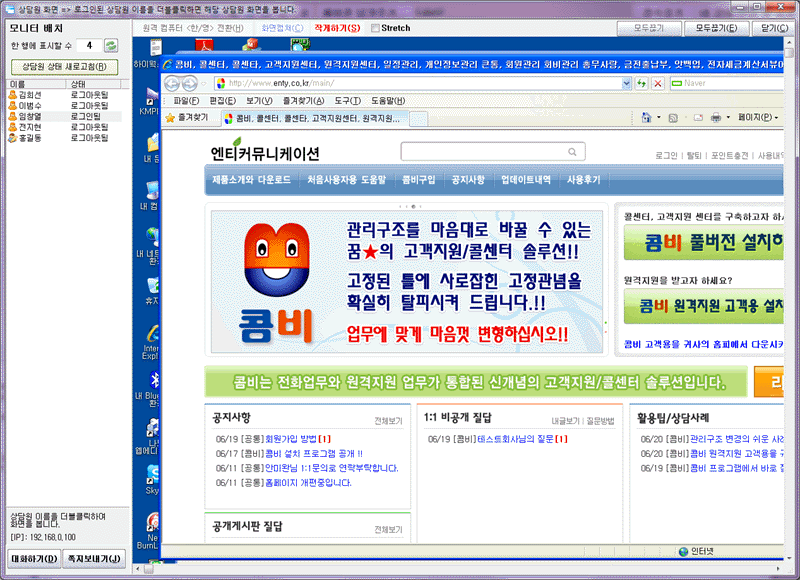Open the 파일(F) menu in browser
The image size is (800, 580).
point(187,101)
